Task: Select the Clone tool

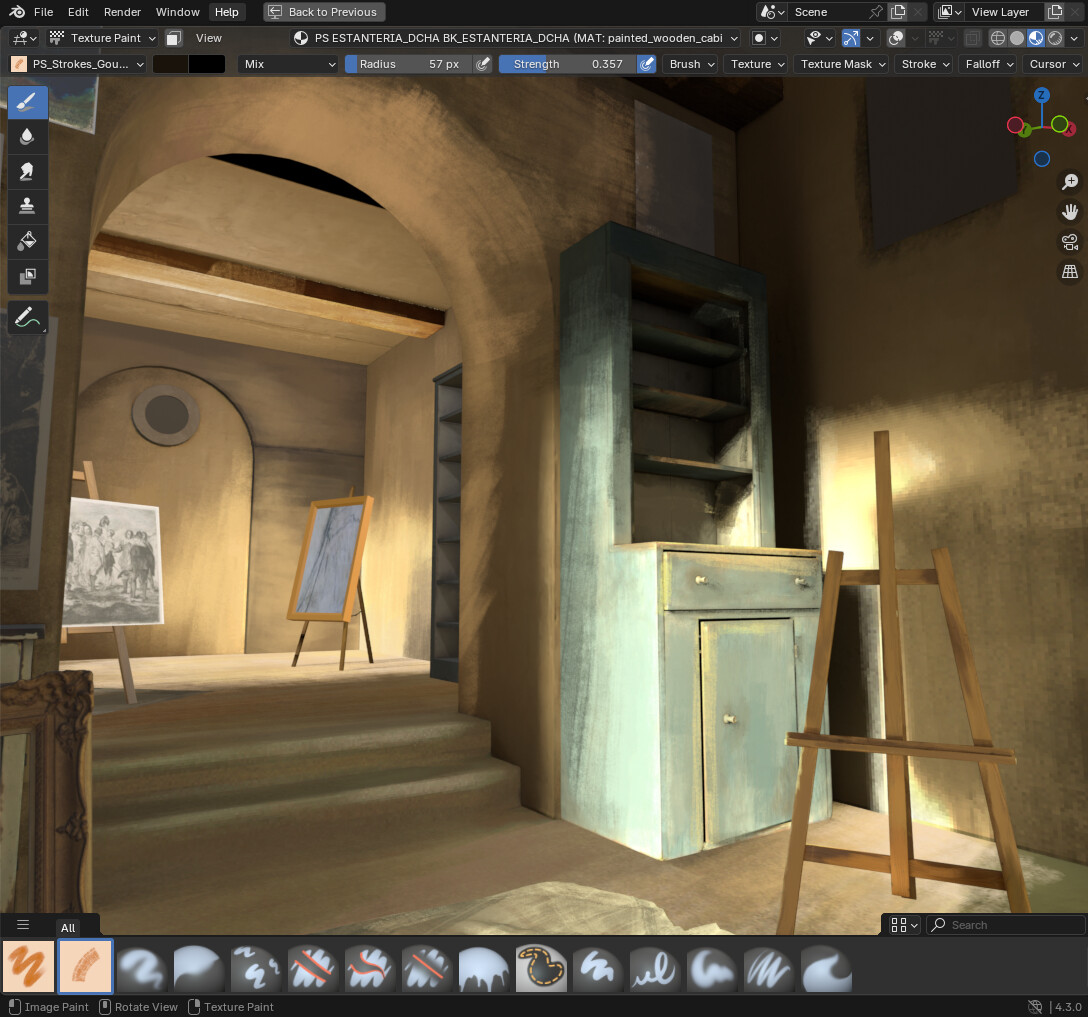Action: 27,206
